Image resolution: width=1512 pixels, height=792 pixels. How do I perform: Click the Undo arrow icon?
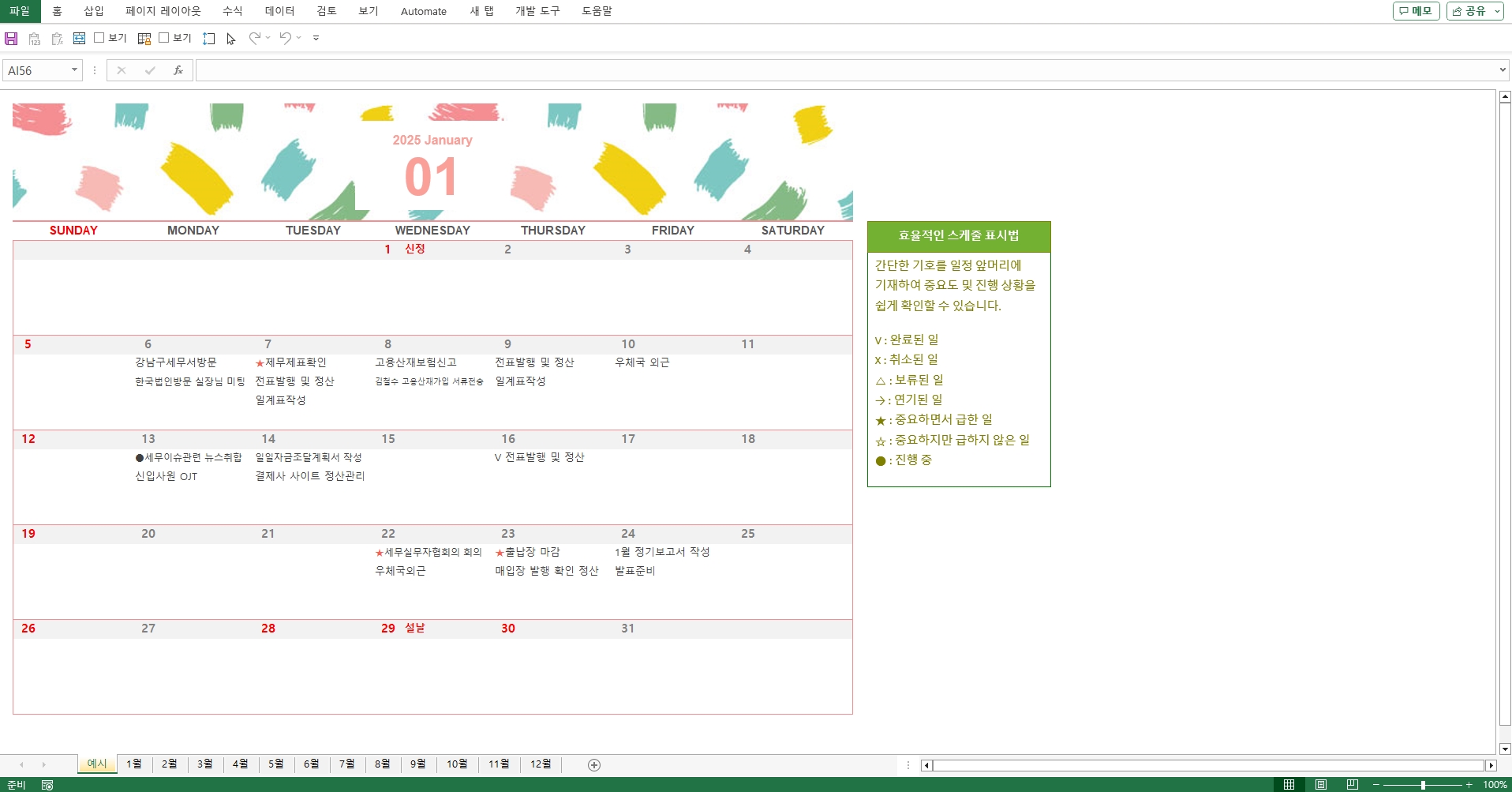click(286, 38)
